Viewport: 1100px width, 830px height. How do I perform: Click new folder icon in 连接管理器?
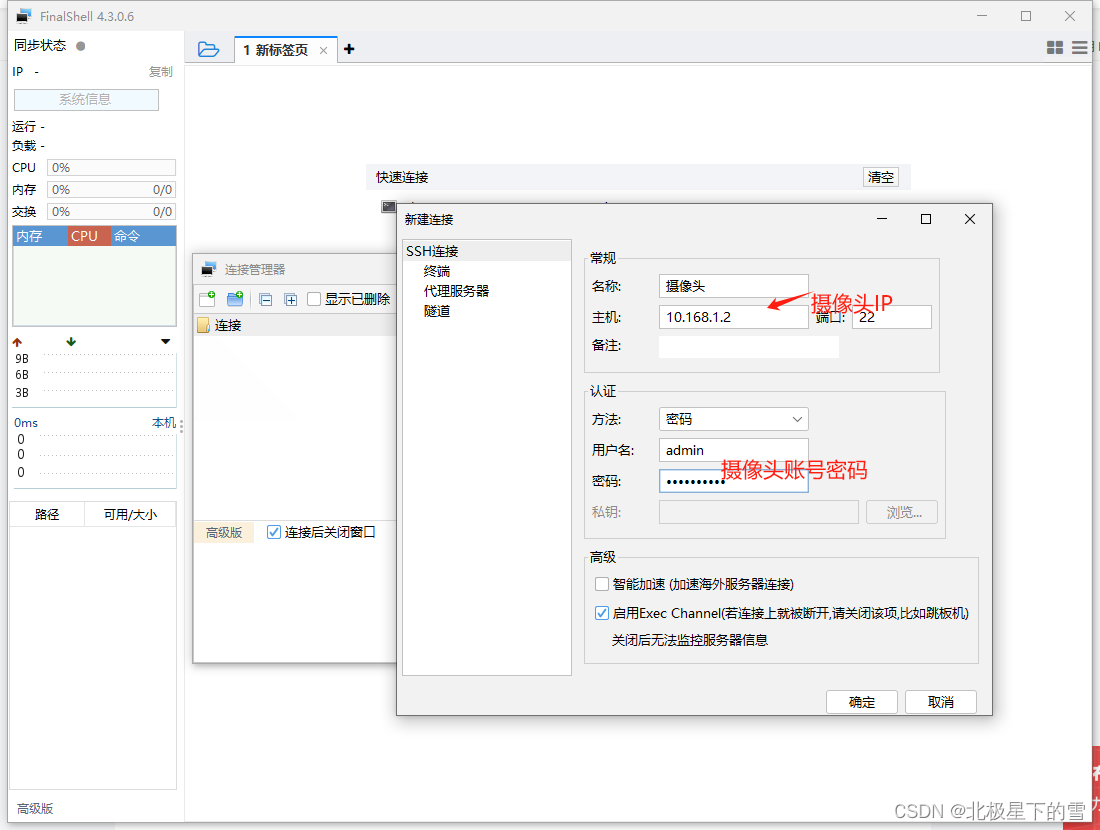tap(235, 299)
